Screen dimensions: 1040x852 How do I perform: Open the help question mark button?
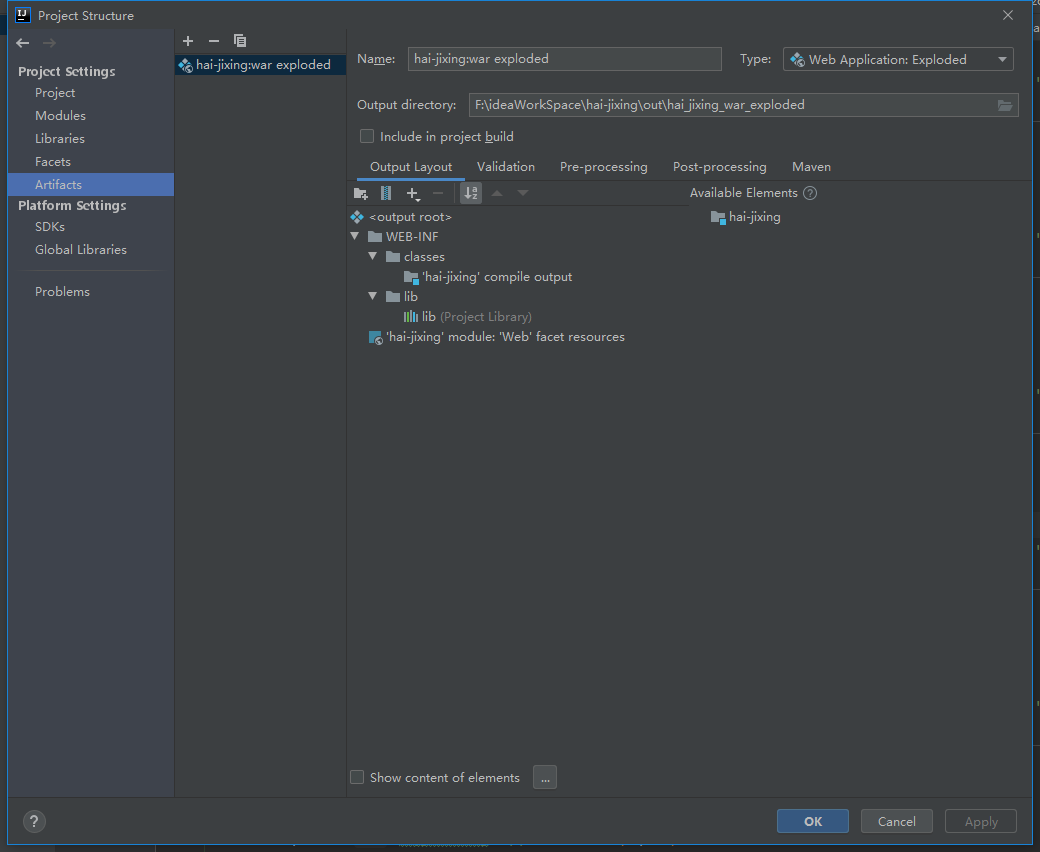click(34, 822)
